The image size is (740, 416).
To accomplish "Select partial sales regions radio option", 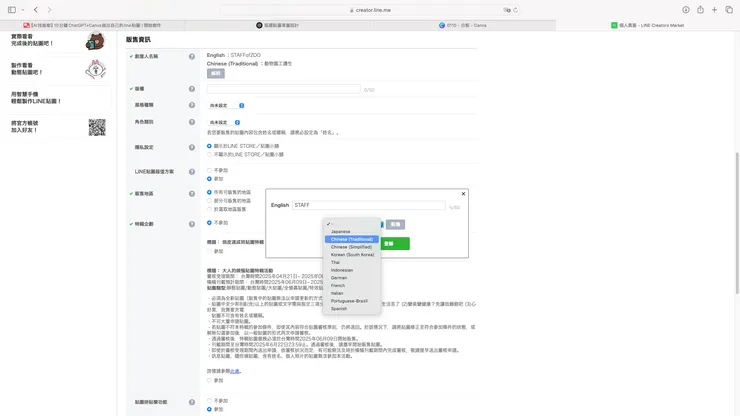I will 209,201.
